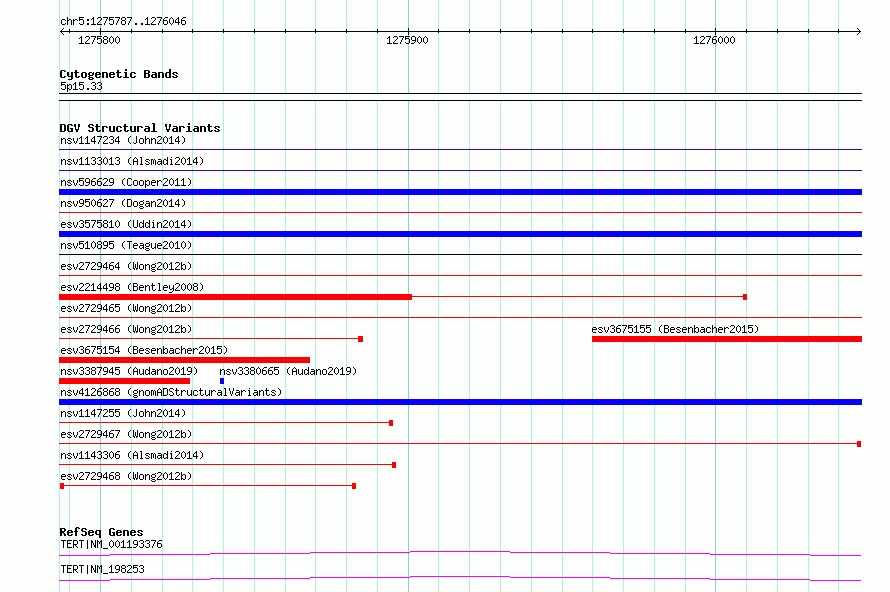Select the nsv4126868 blue feature bar

pyautogui.click(x=460, y=402)
